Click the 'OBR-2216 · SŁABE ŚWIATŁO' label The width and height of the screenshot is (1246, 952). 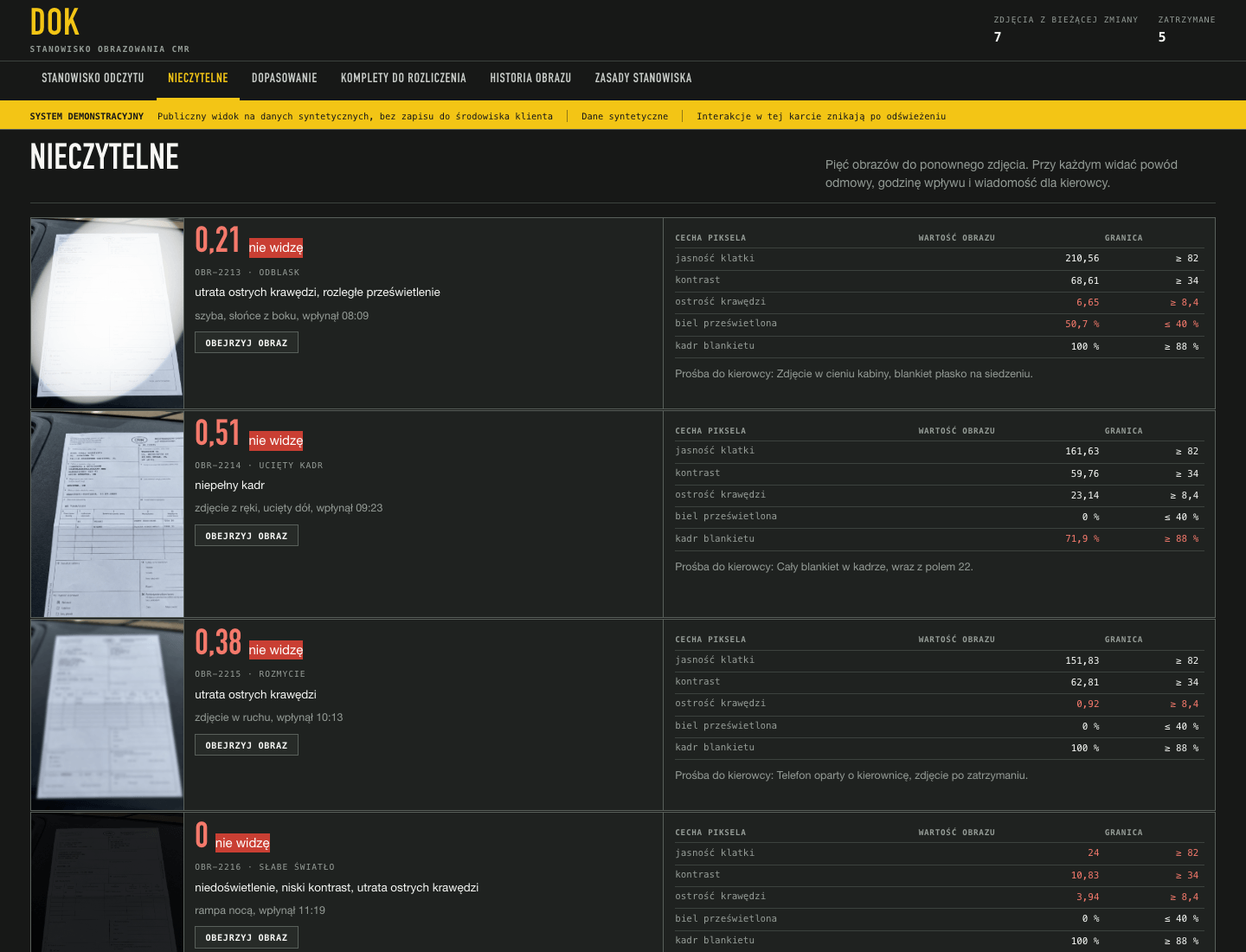[265, 867]
